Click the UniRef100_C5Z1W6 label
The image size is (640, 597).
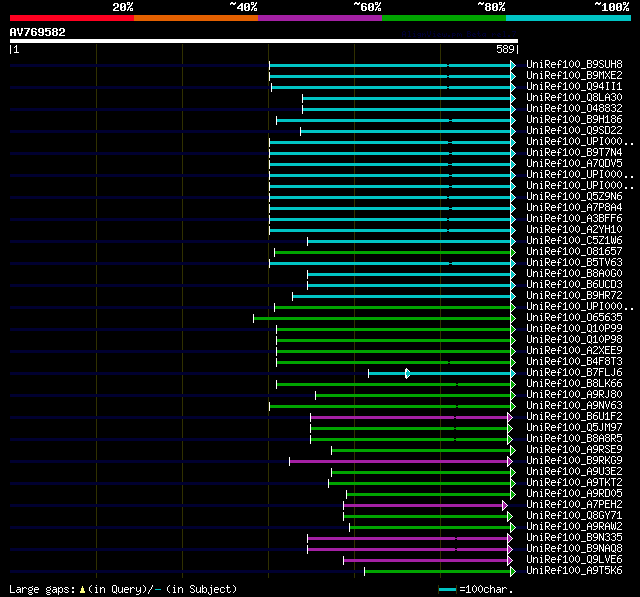(x=574, y=241)
